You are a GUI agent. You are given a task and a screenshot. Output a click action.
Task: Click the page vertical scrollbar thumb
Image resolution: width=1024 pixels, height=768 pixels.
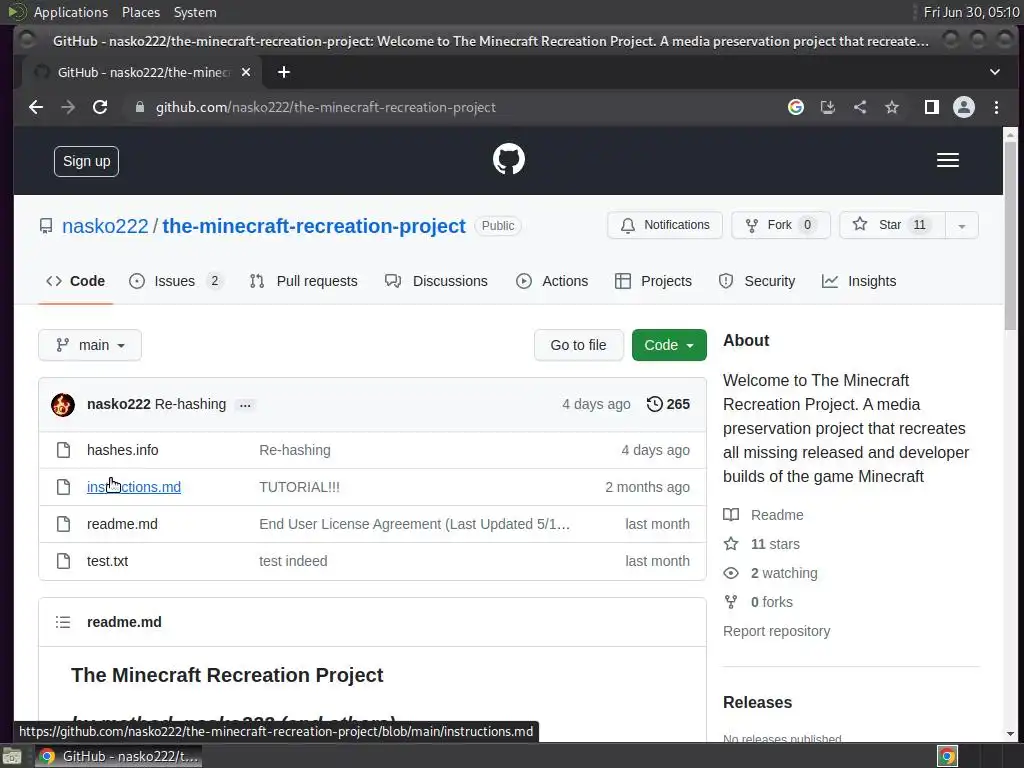[1010, 235]
